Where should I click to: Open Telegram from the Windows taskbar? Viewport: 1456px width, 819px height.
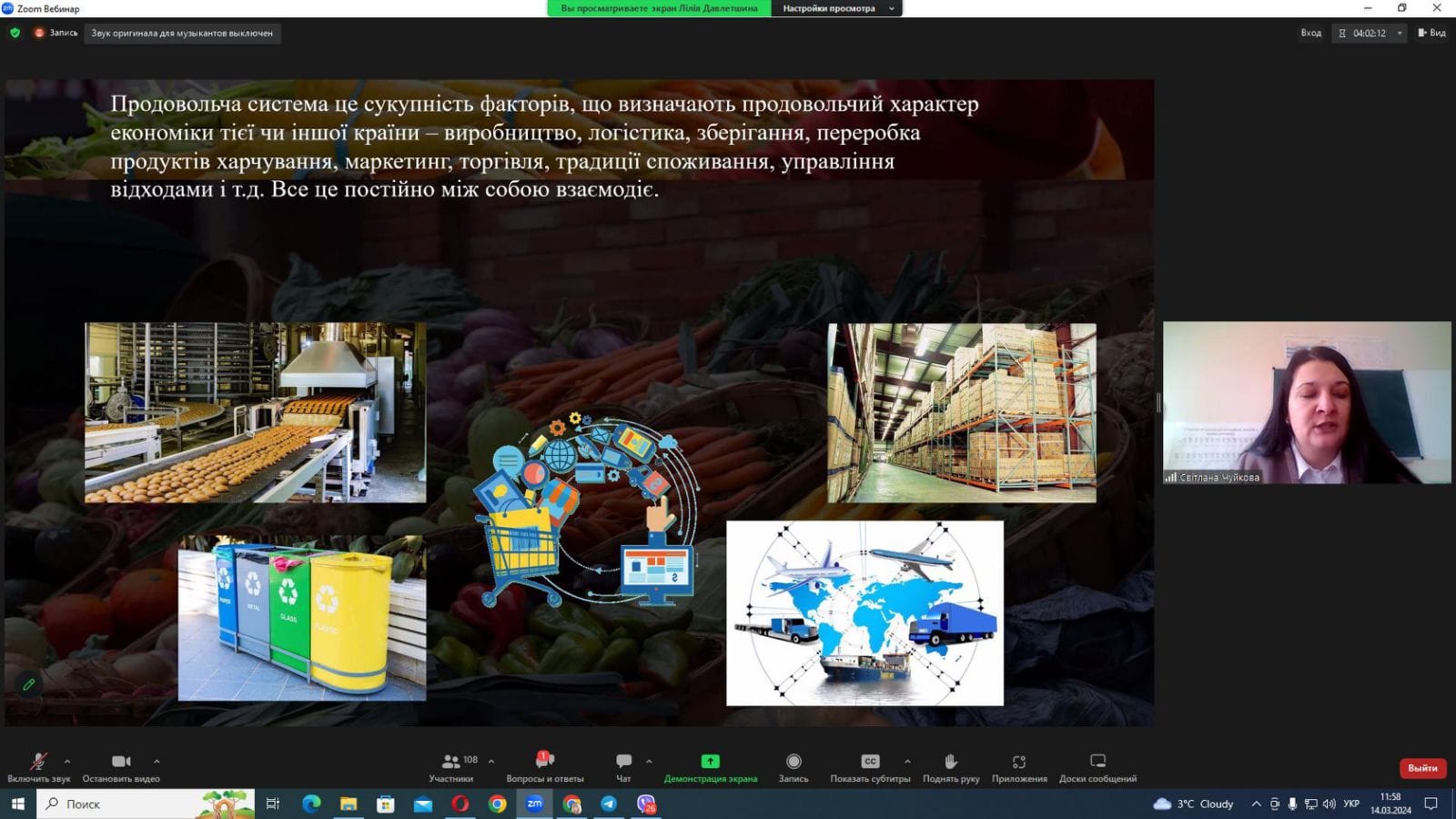(609, 804)
